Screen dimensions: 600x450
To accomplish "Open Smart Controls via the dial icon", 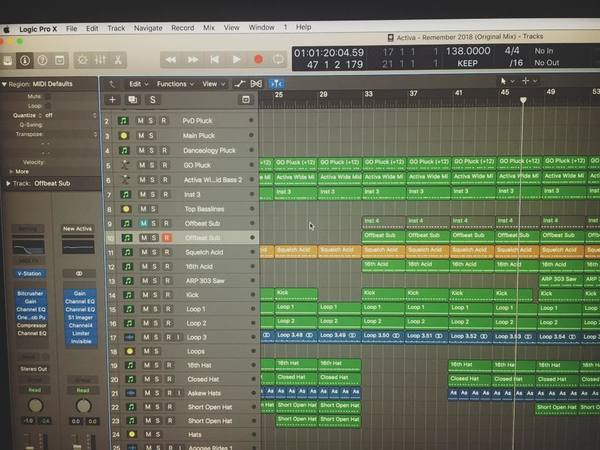I will tap(82, 60).
